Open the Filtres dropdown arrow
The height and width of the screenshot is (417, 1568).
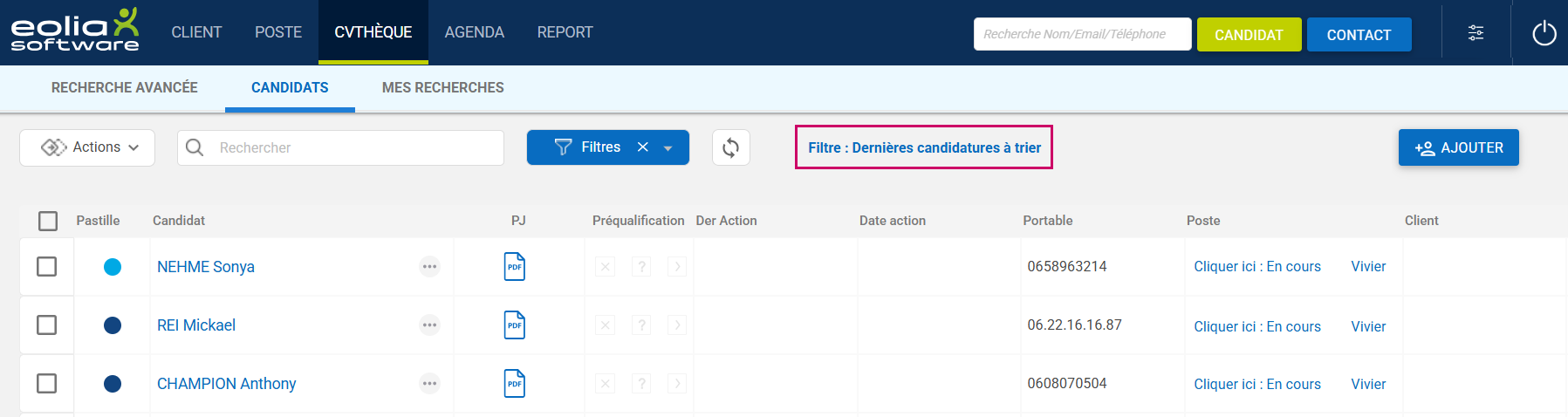(x=668, y=148)
